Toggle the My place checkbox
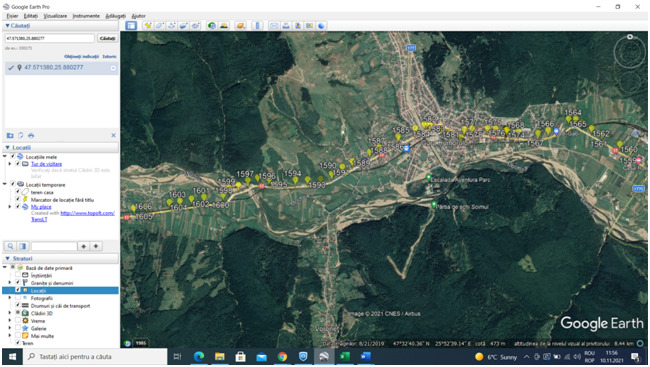The width and height of the screenshot is (650, 367). pyautogui.click(x=18, y=207)
